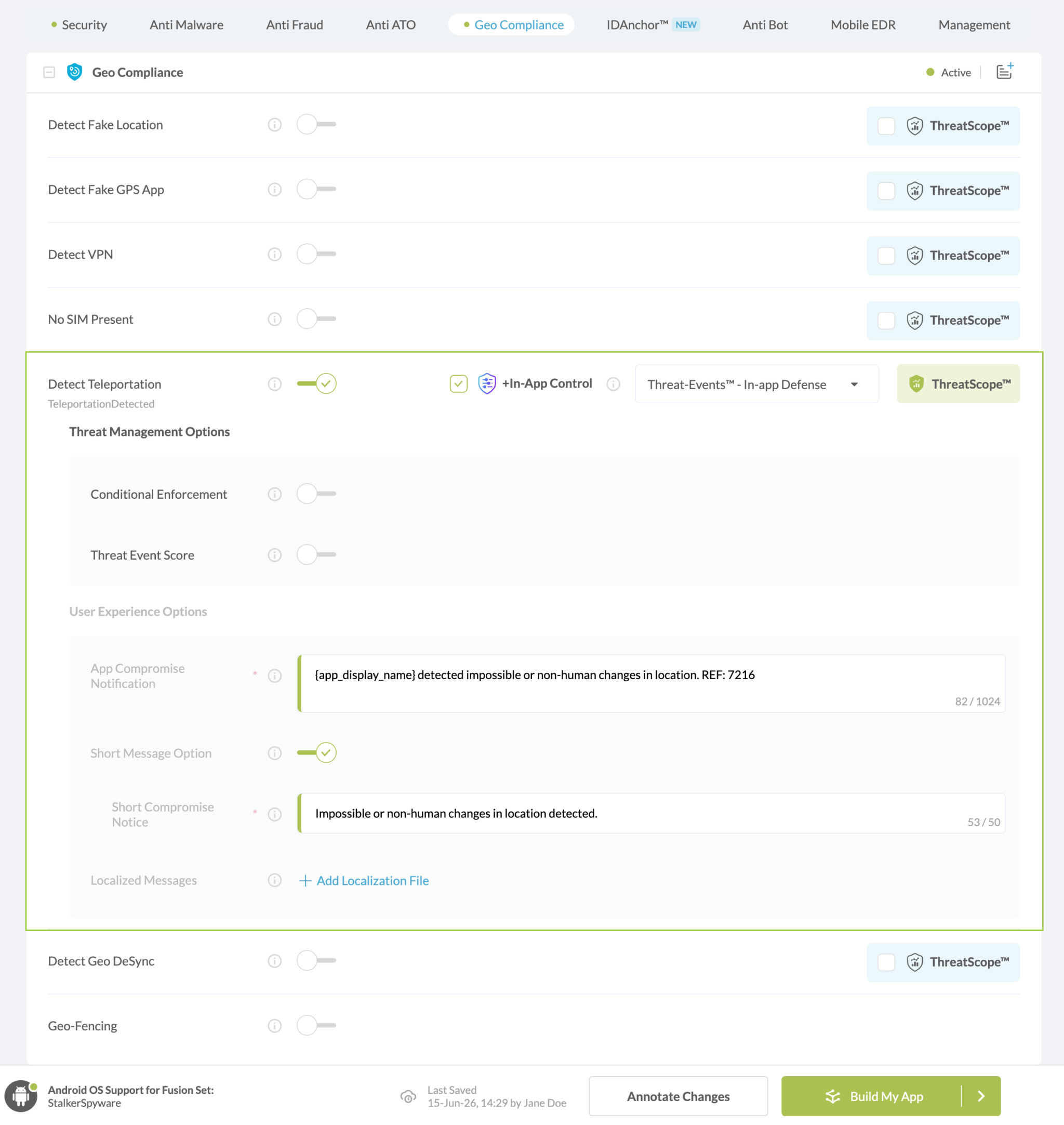The width and height of the screenshot is (1064, 1125).
Task: Click the Android robot icon in footer
Action: (21, 1095)
